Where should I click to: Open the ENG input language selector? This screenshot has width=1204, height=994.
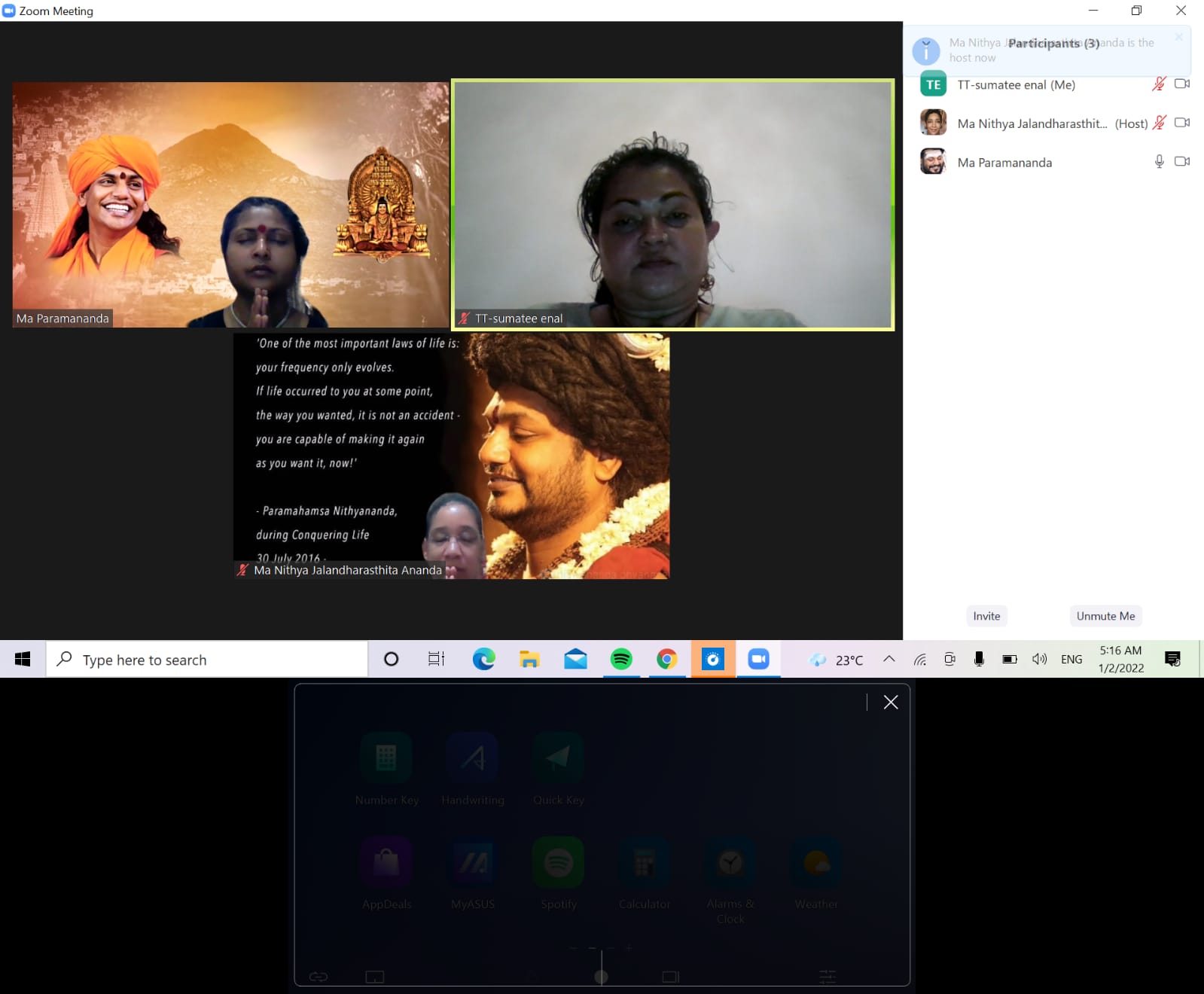pyautogui.click(x=1071, y=660)
